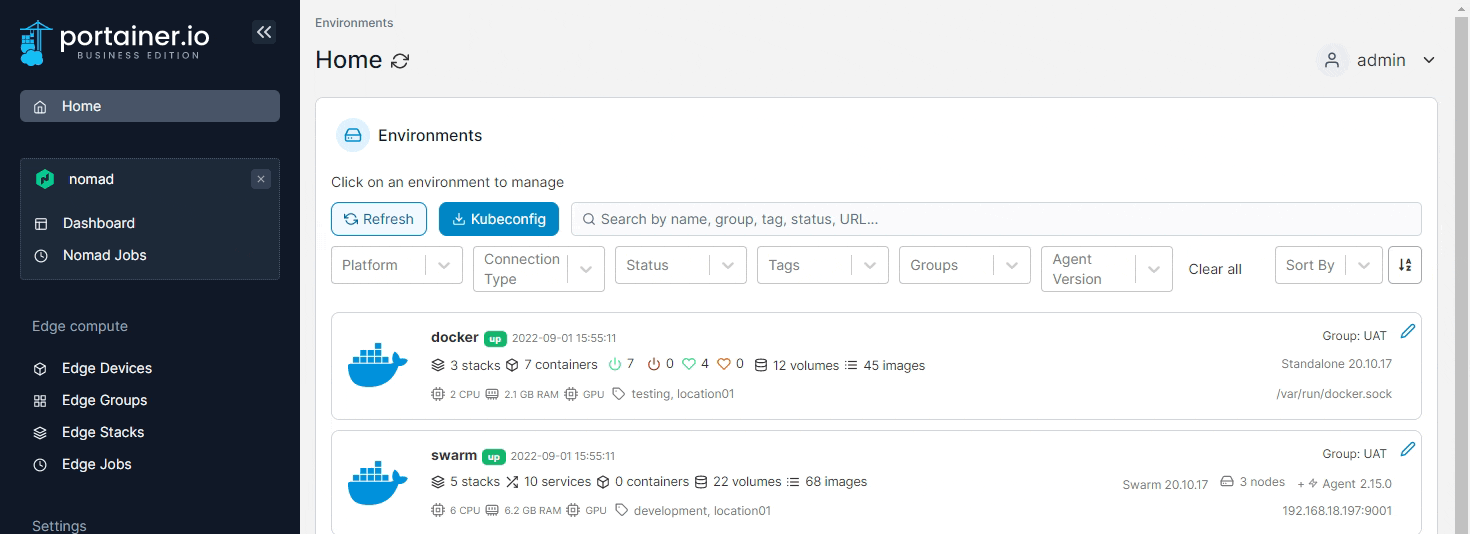Click the Kubeconfig download button

pyautogui.click(x=499, y=219)
